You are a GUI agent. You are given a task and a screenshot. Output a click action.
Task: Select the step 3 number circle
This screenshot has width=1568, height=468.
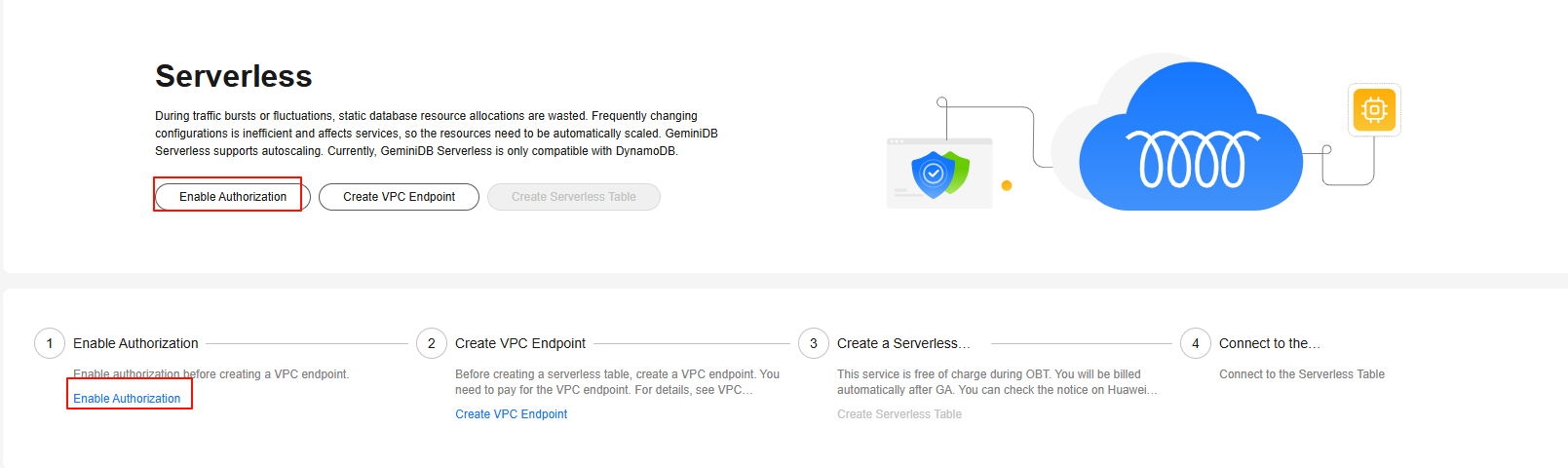pyautogui.click(x=814, y=343)
